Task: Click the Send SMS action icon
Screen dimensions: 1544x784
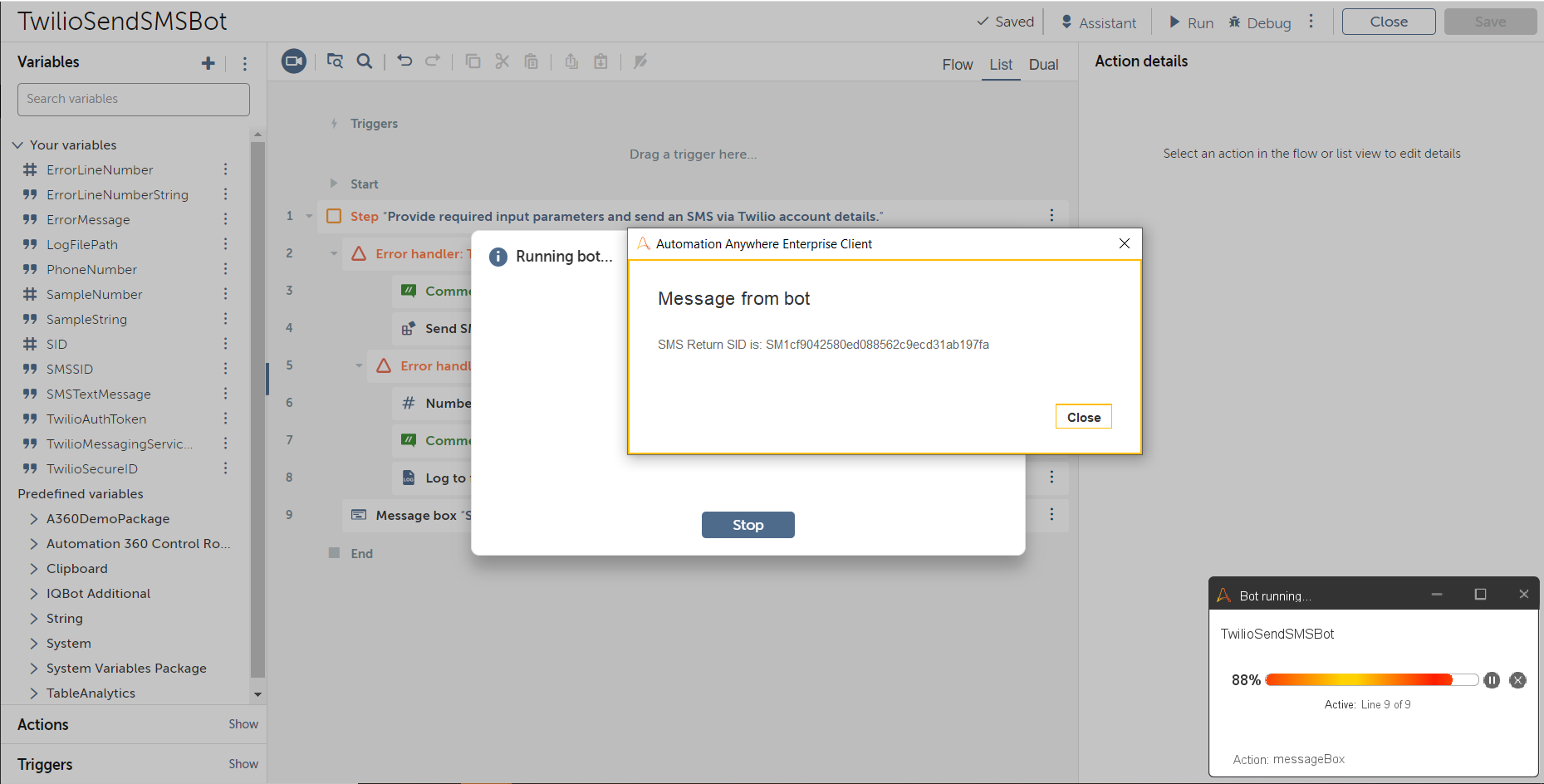Action: point(409,328)
